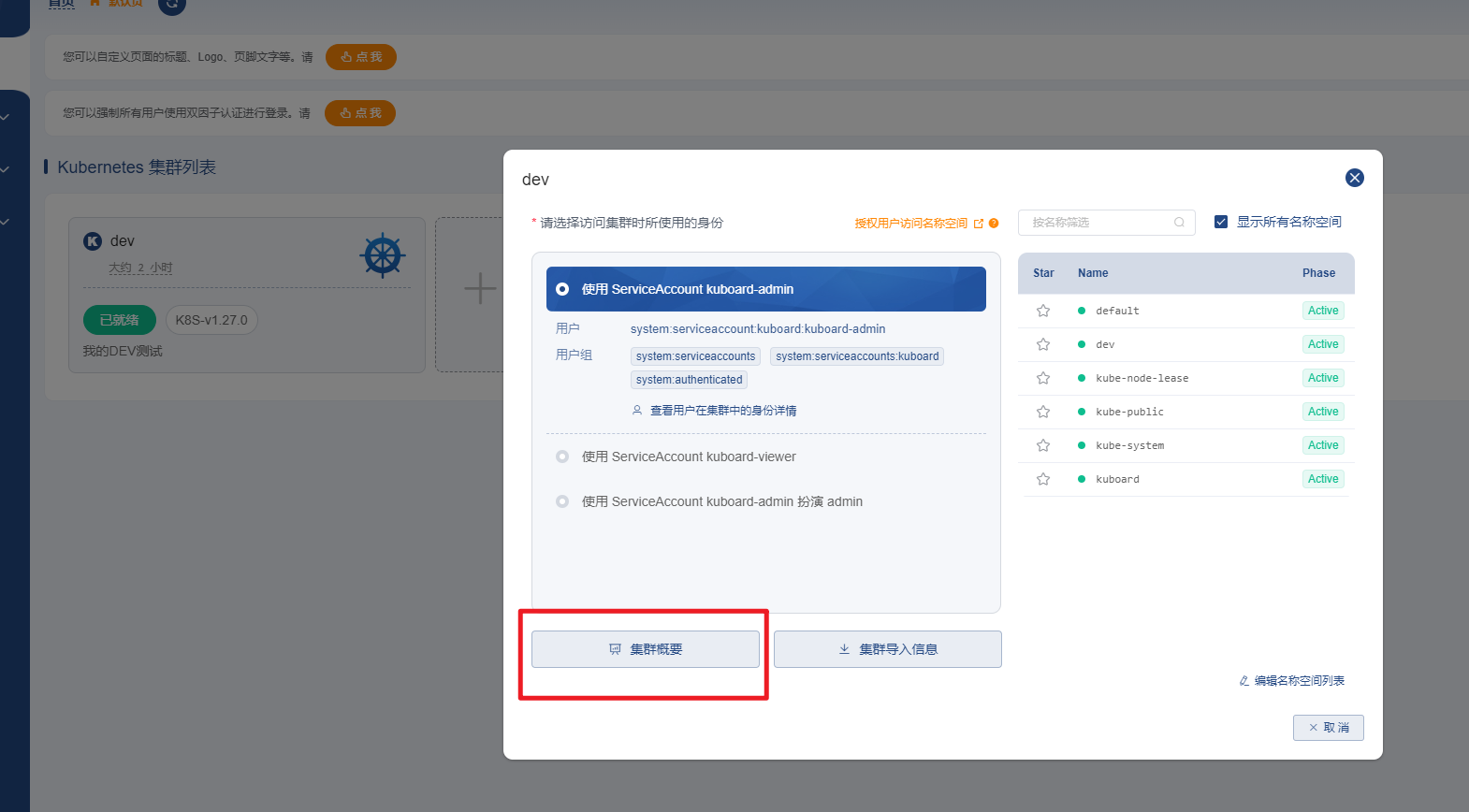Star the default namespace
1469x812 pixels.
(x=1043, y=311)
